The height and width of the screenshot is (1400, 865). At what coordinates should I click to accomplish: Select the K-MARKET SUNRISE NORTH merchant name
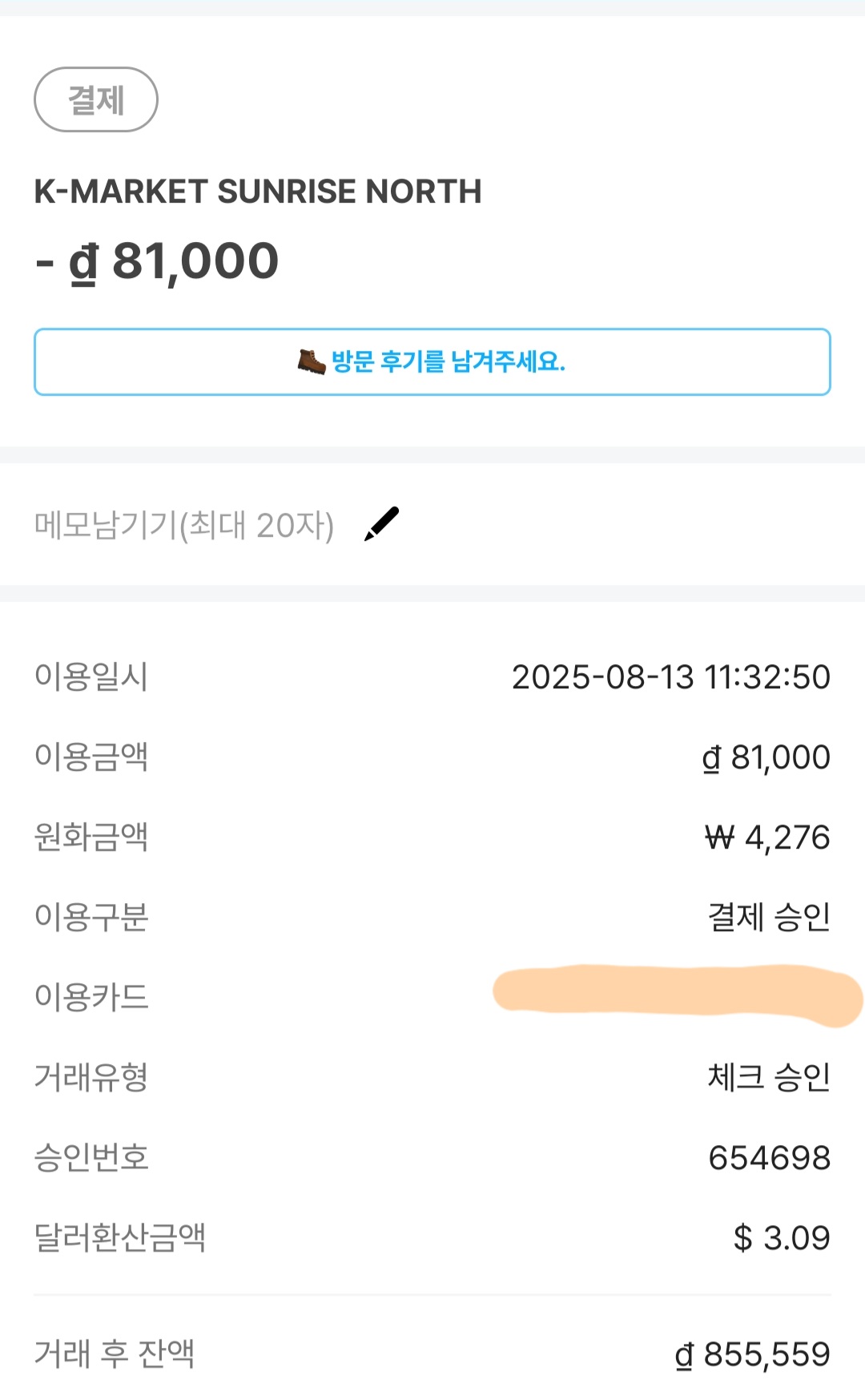pyautogui.click(x=258, y=192)
